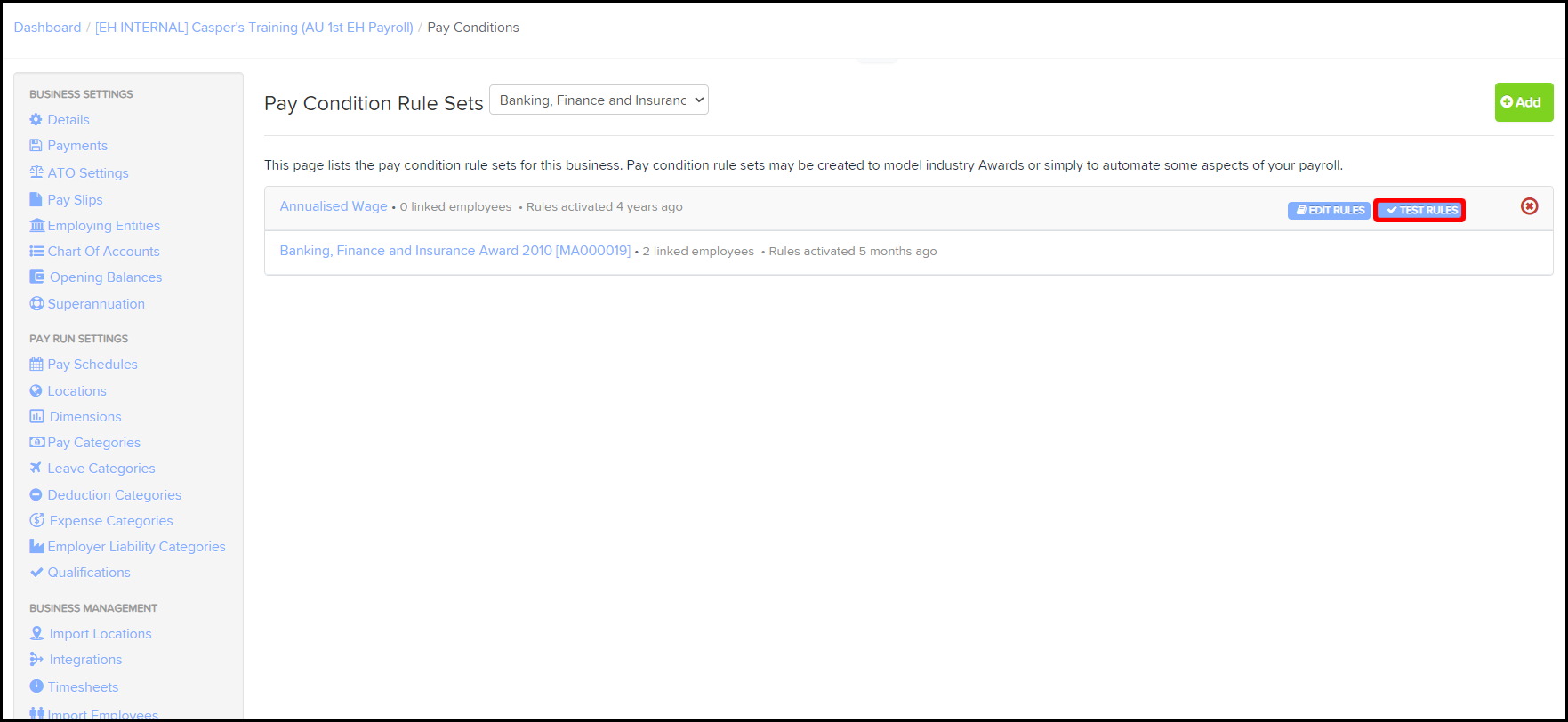This screenshot has width=1568, height=722.
Task: Click the Timesheets clock icon
Action: coord(36,686)
